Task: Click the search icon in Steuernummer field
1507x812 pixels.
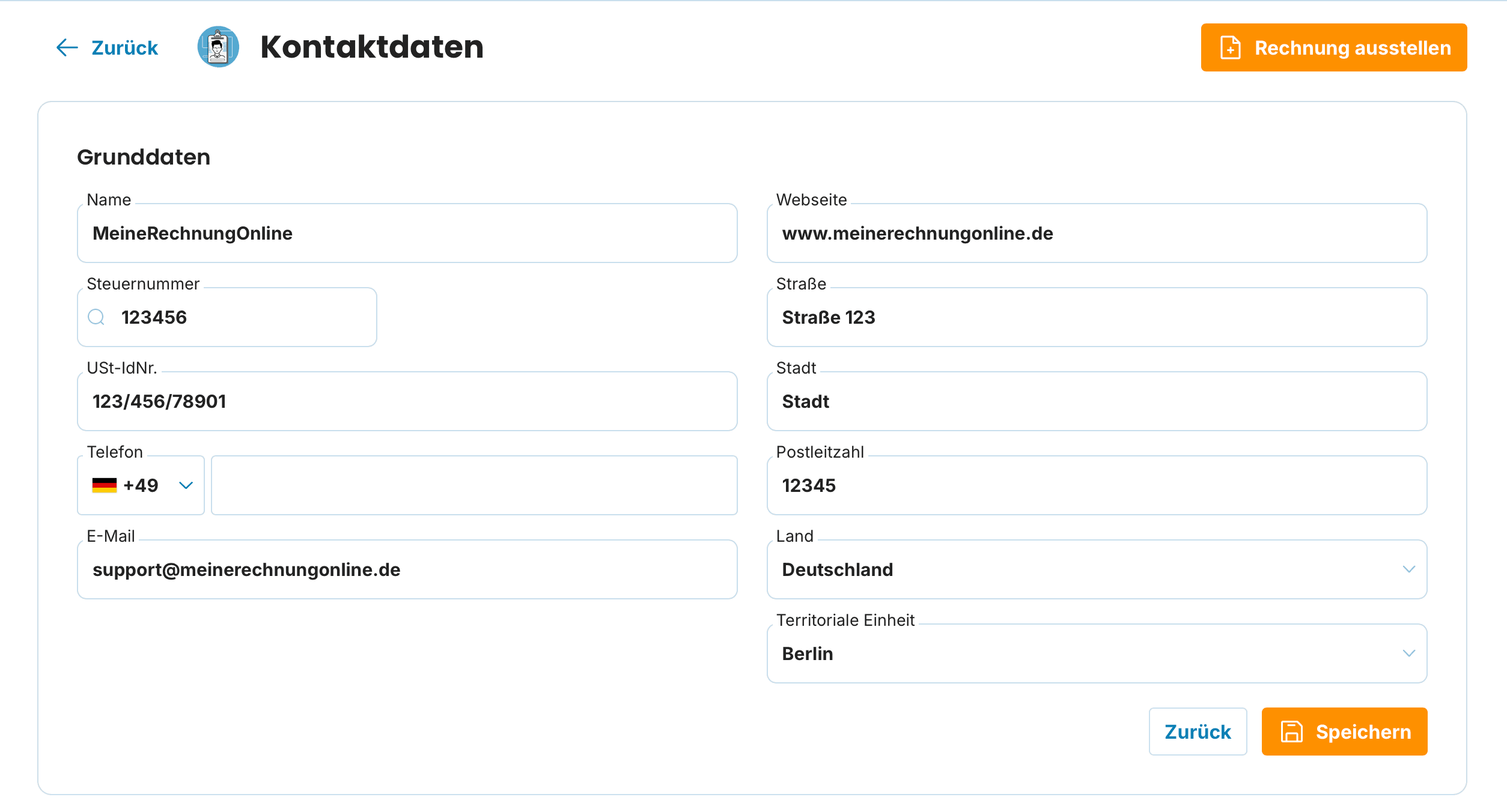Action: (x=96, y=317)
